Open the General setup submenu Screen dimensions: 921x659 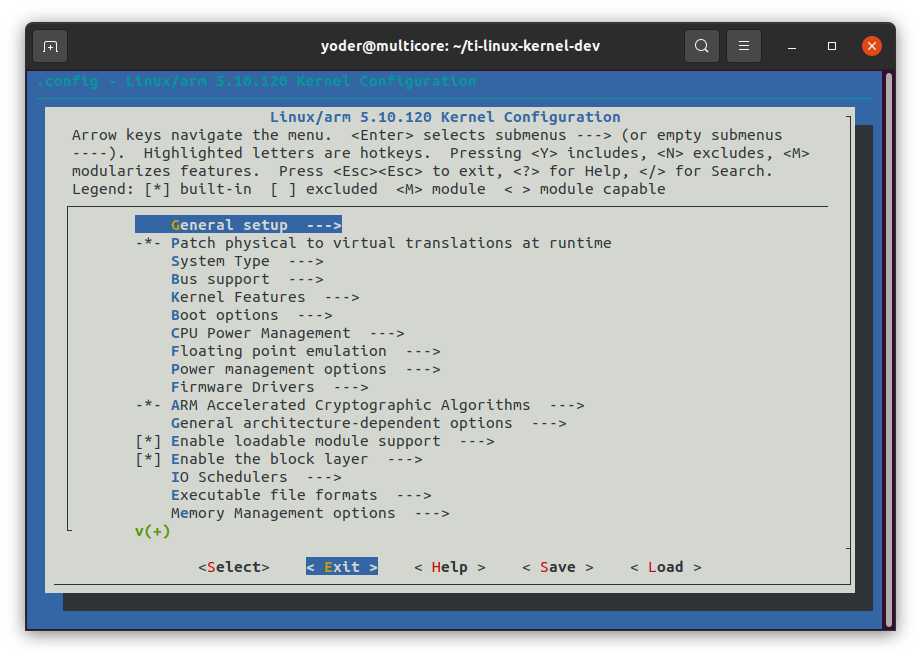[x=238, y=225]
